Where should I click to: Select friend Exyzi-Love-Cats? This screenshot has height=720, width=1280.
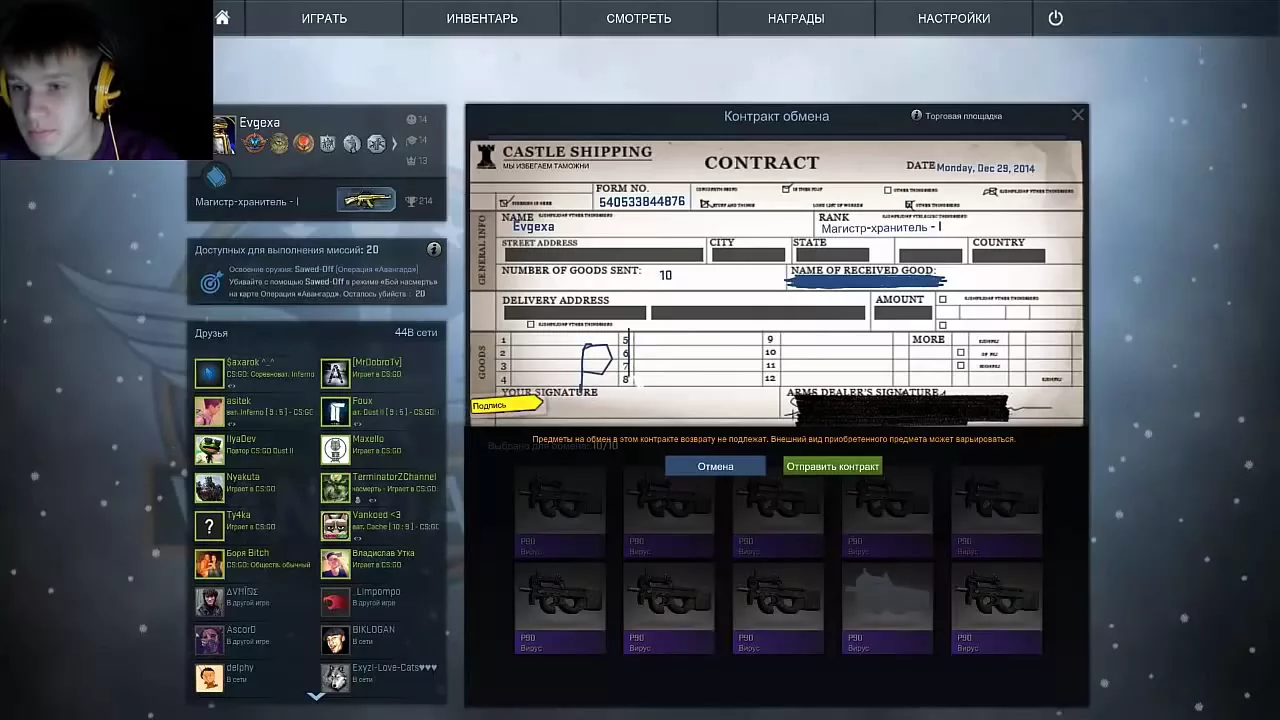coord(380,677)
